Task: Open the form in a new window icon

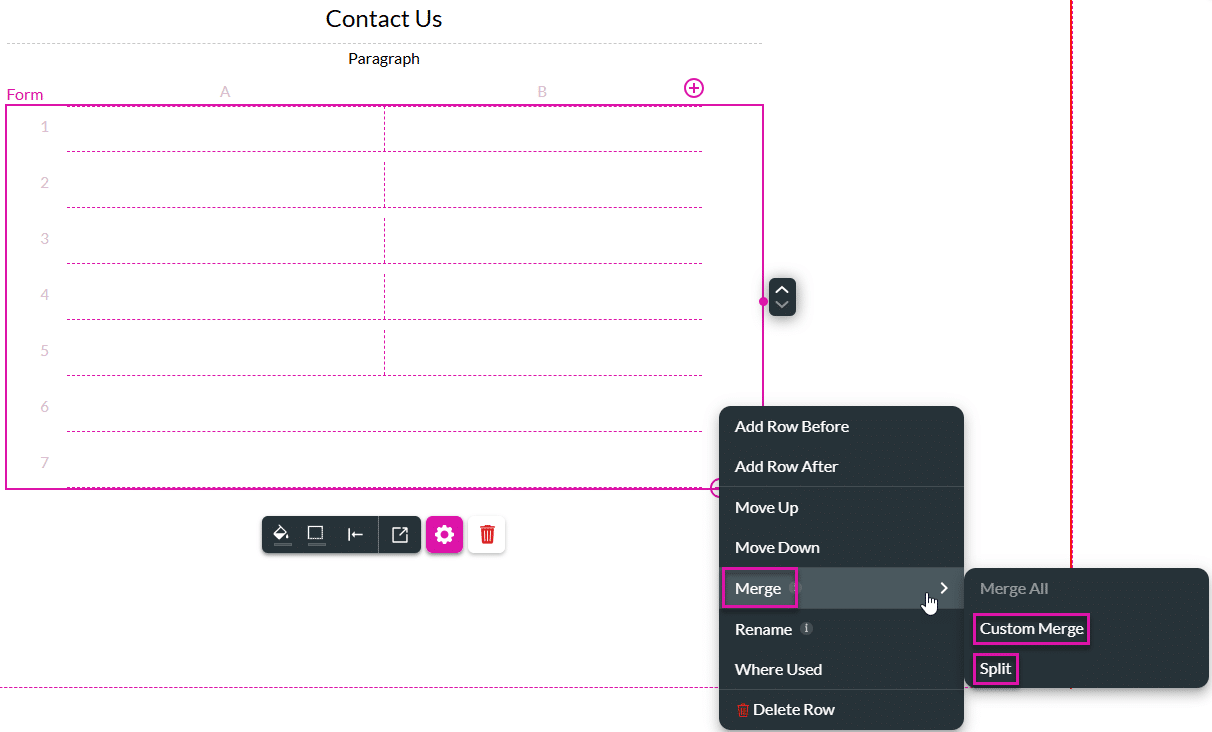Action: pyautogui.click(x=399, y=534)
